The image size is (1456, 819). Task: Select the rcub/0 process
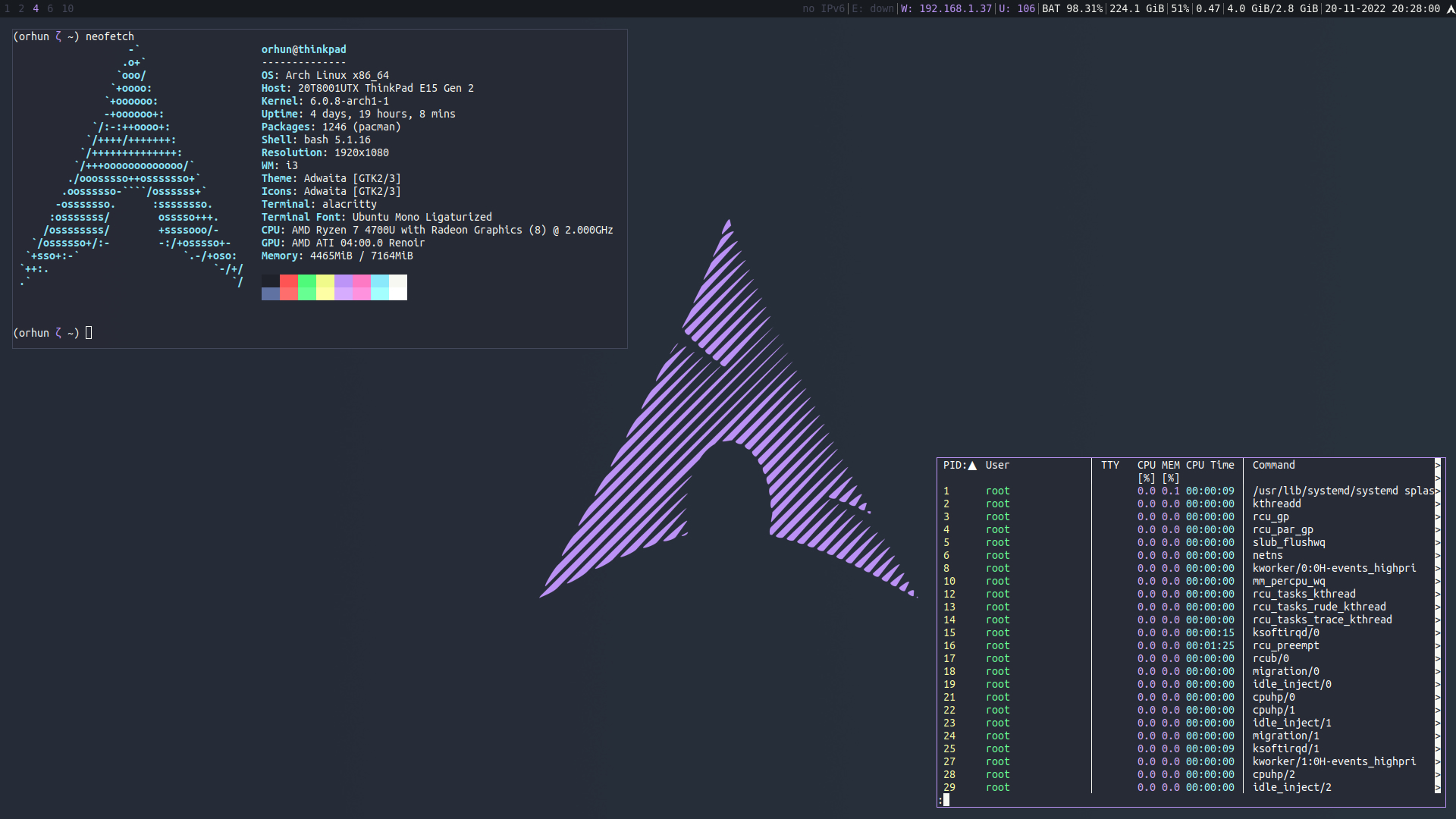[x=1188, y=659]
